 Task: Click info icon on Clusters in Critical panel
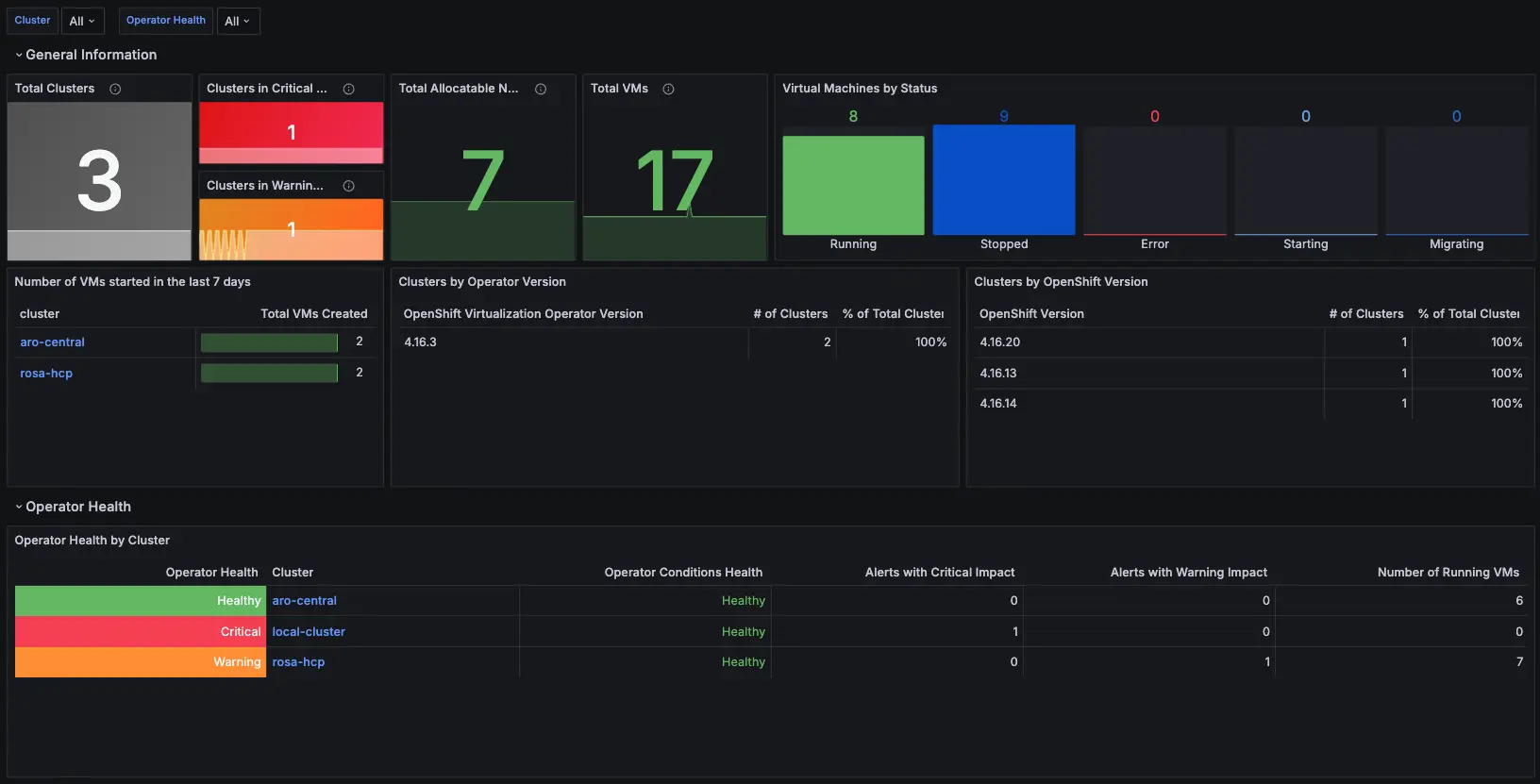pos(348,89)
